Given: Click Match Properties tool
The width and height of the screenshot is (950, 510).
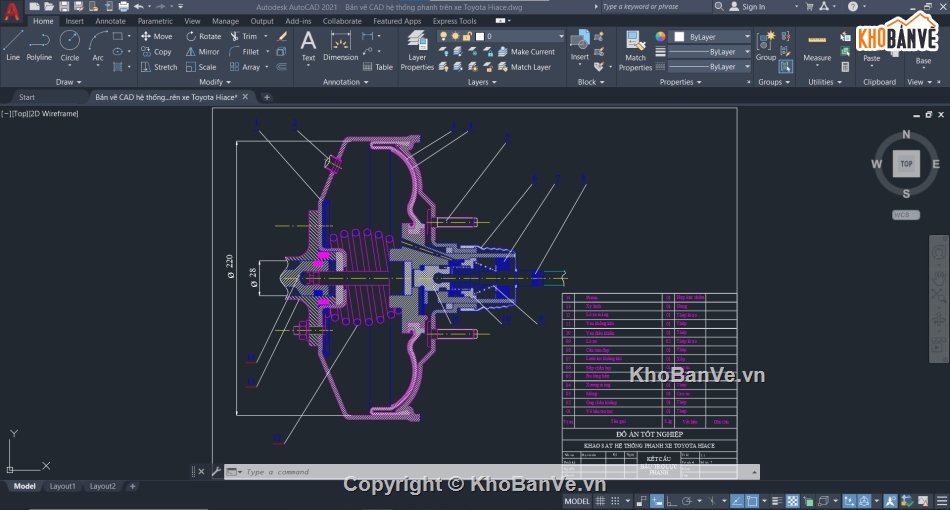Looking at the screenshot, I should pos(635,51).
